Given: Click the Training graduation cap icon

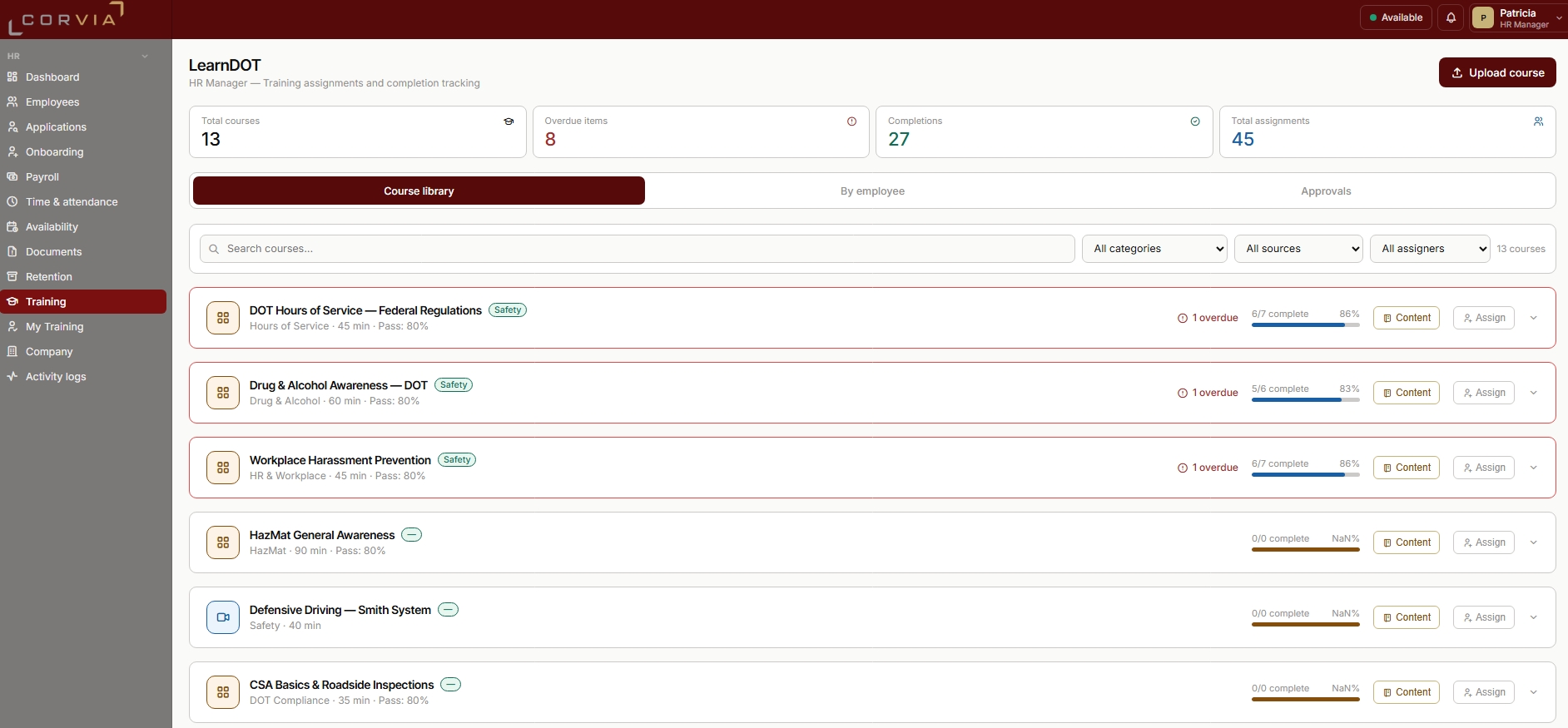Looking at the screenshot, I should (x=12, y=301).
